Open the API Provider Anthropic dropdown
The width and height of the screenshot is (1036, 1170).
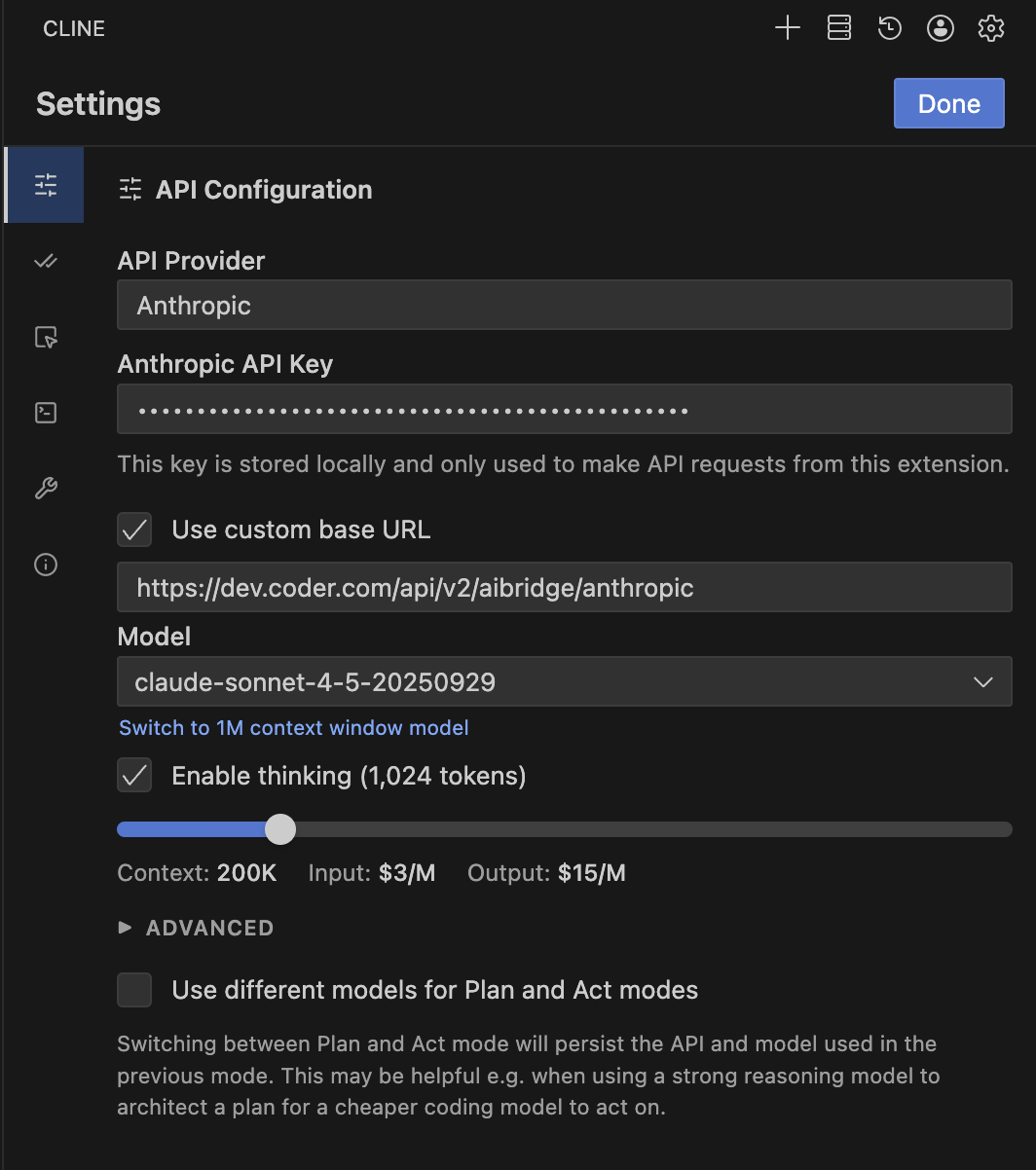565,306
